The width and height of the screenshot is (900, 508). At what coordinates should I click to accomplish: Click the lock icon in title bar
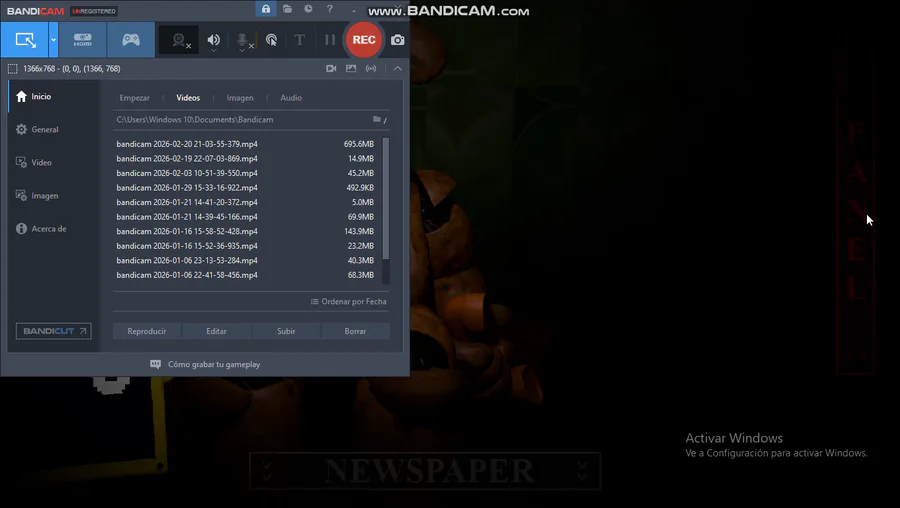[266, 9]
